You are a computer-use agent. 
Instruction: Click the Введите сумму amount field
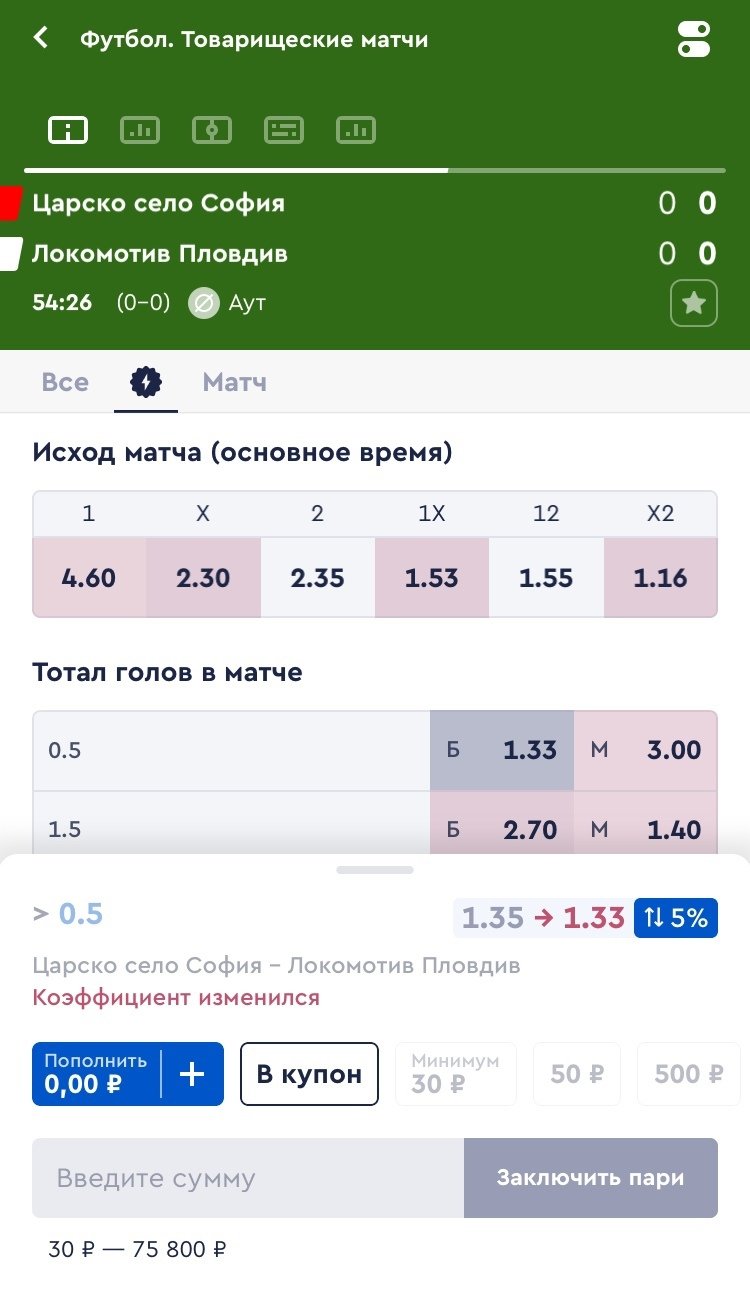248,1178
